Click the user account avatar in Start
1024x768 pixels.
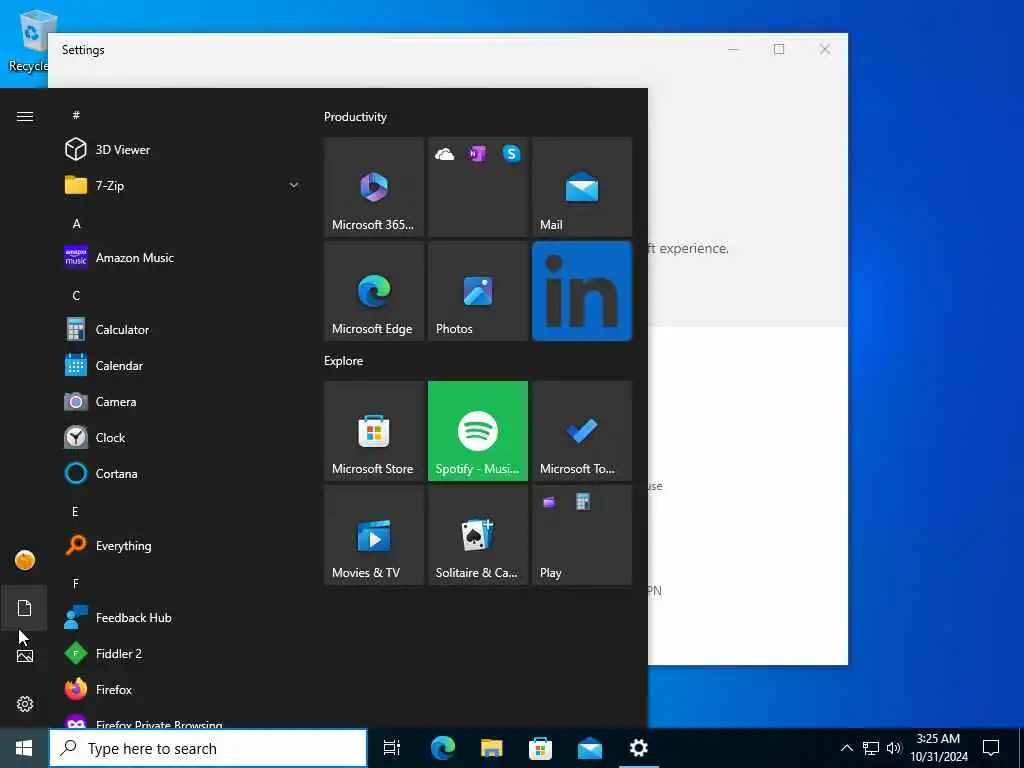point(25,560)
